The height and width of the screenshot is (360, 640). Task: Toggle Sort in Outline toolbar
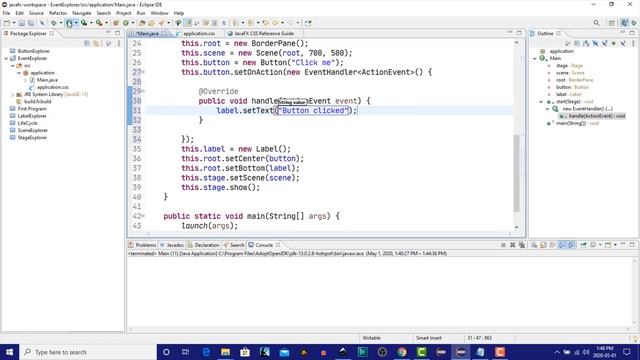(x=586, y=43)
